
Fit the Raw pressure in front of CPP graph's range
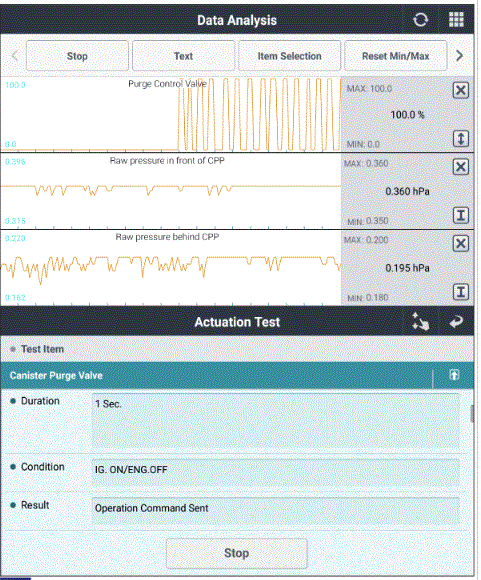(x=461, y=215)
